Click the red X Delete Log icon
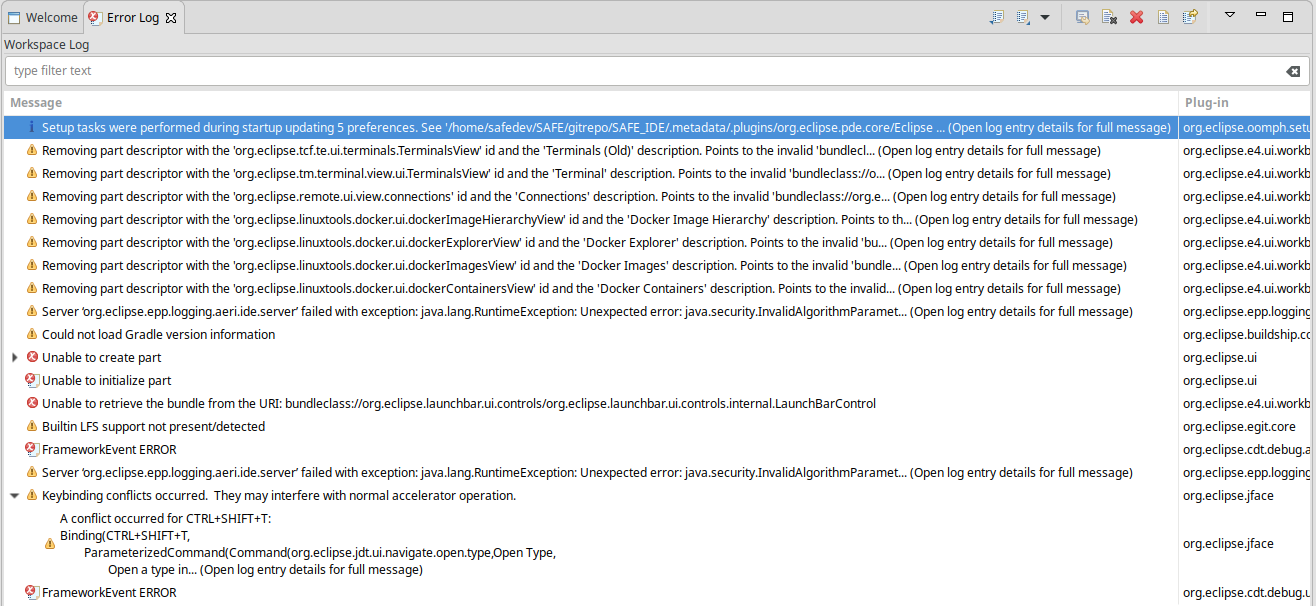 click(1136, 17)
